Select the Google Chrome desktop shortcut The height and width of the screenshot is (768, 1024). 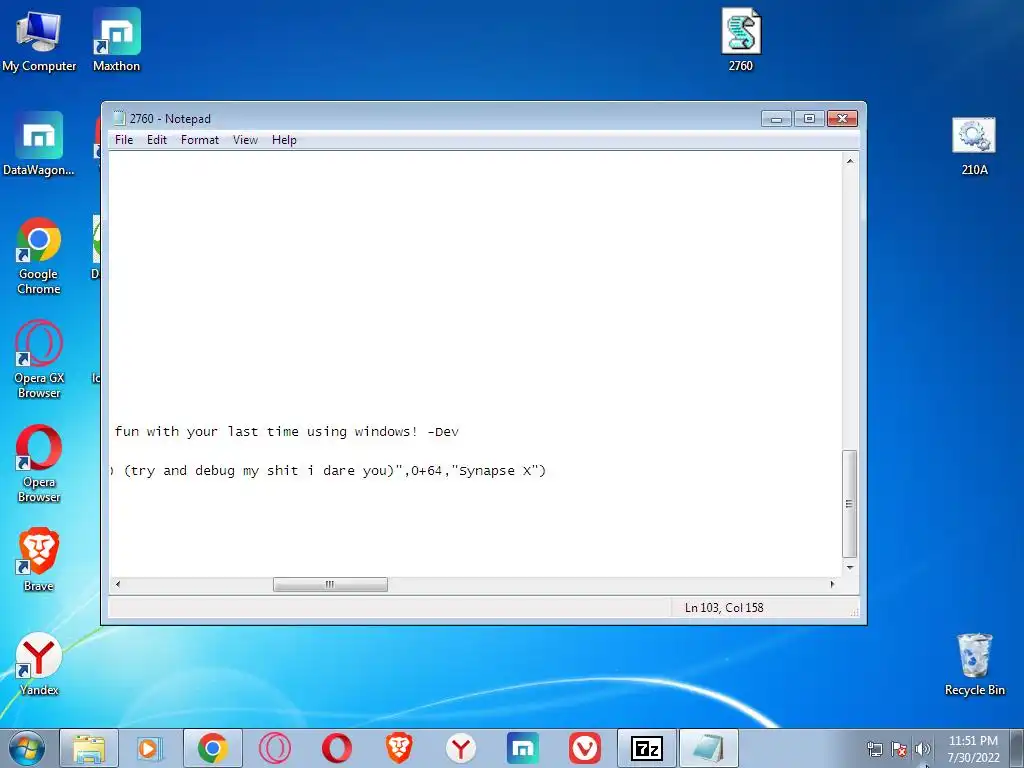(39, 256)
